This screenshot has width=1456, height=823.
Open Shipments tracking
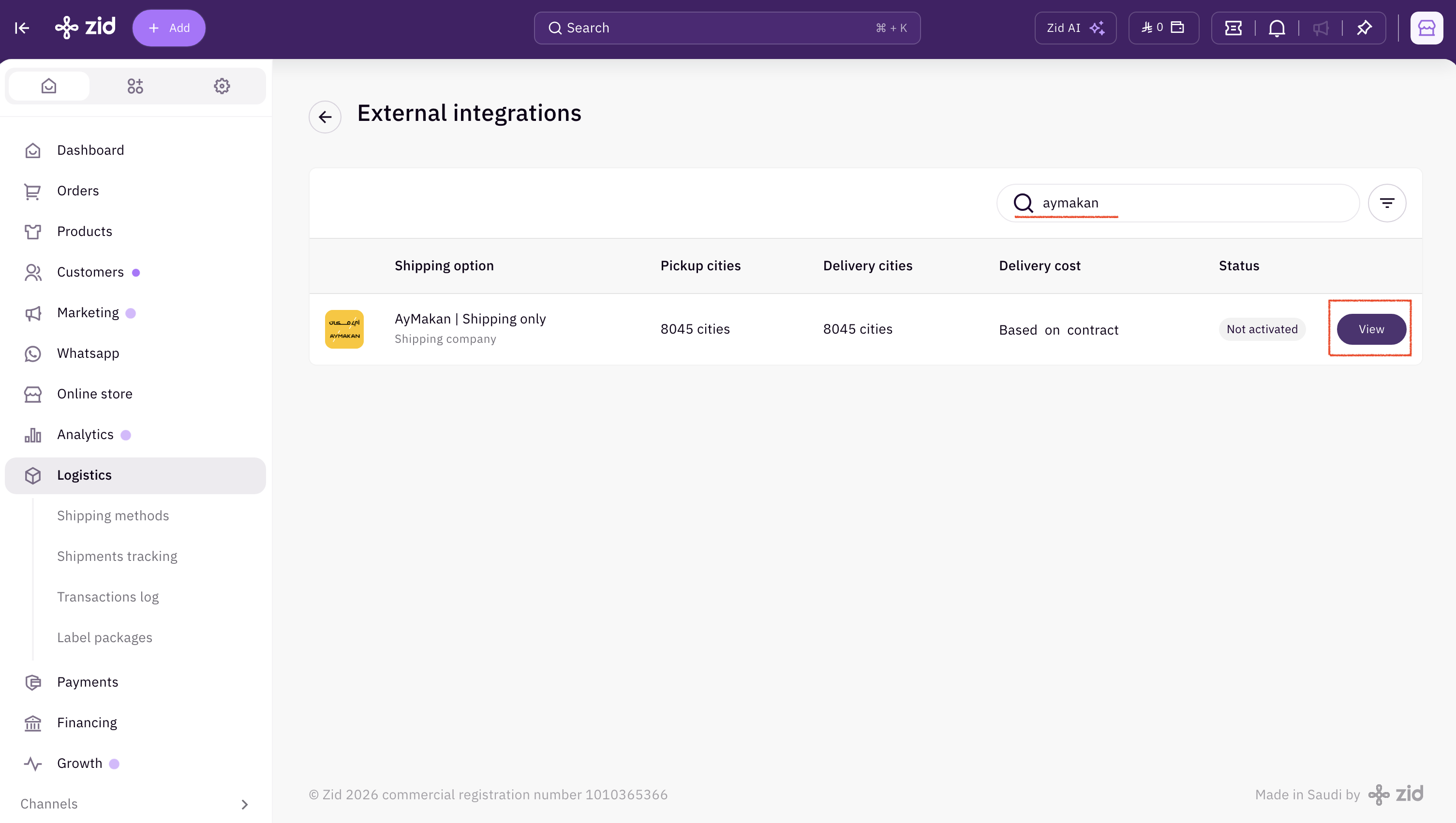click(x=117, y=556)
